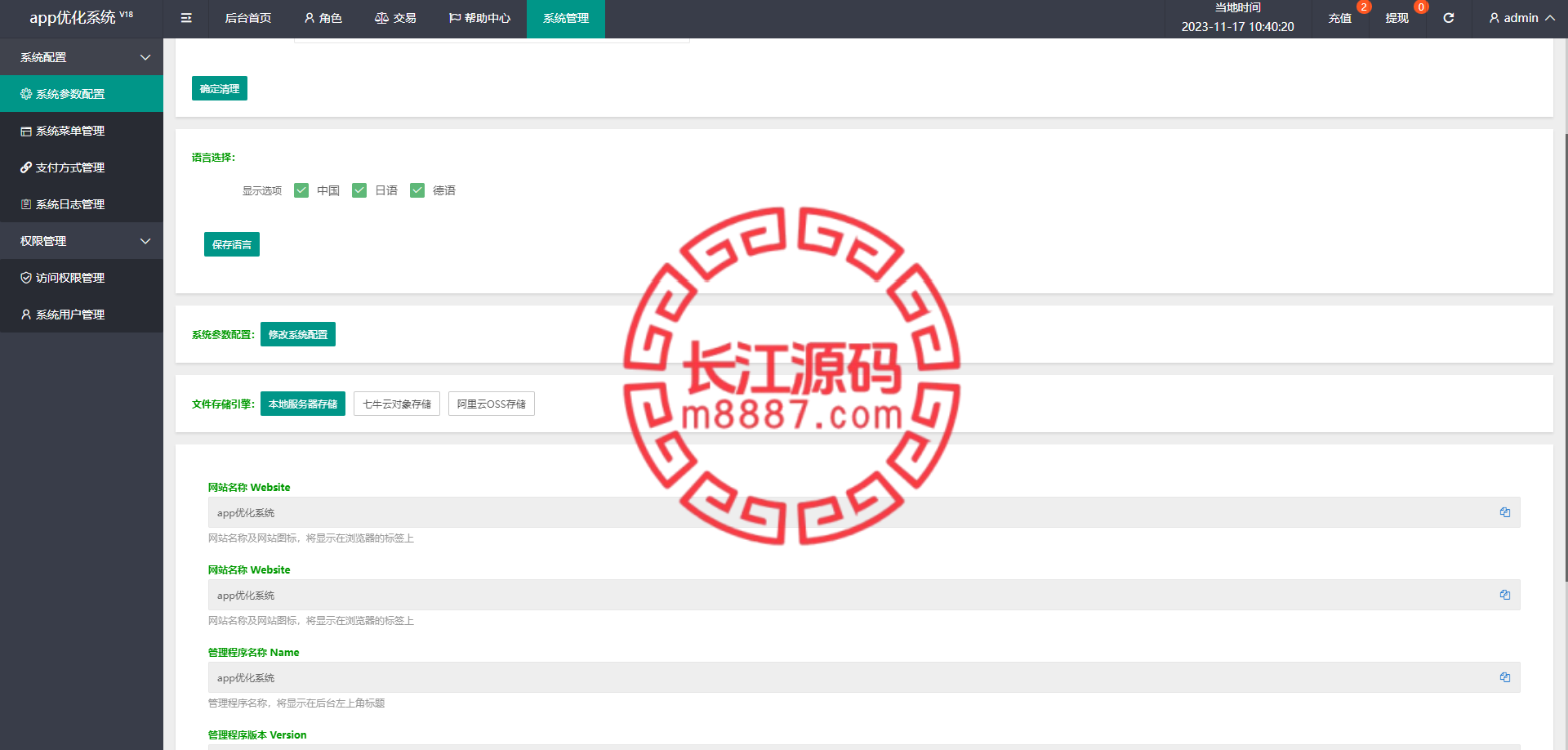The height and width of the screenshot is (750, 1568).
Task: Click the 充值 link in top bar
Action: point(1339,18)
